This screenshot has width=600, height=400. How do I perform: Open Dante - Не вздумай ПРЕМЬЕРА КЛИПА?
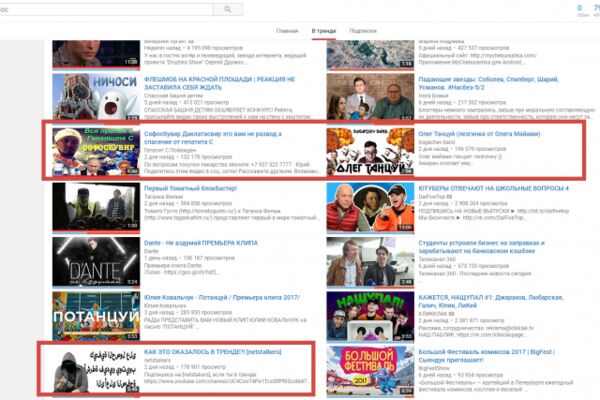coord(201,243)
